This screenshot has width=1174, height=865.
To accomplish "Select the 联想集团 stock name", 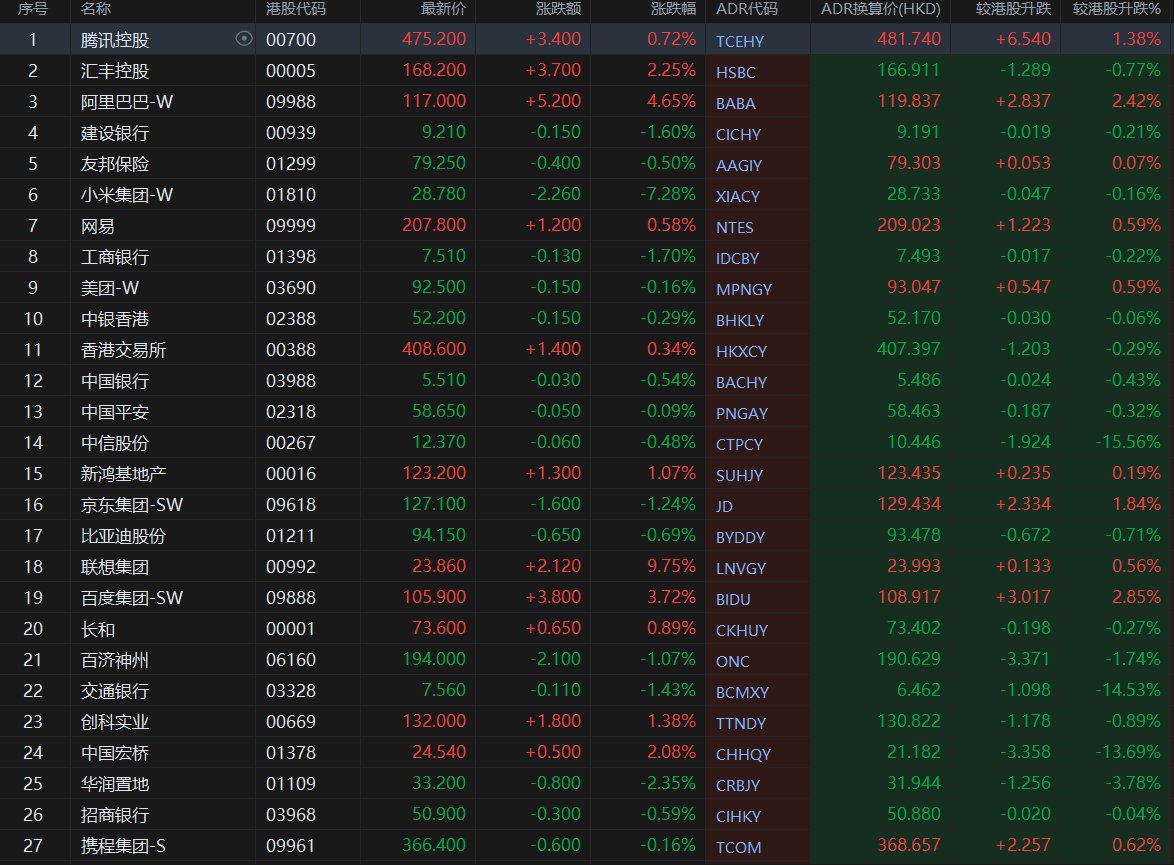I will click(x=115, y=567).
